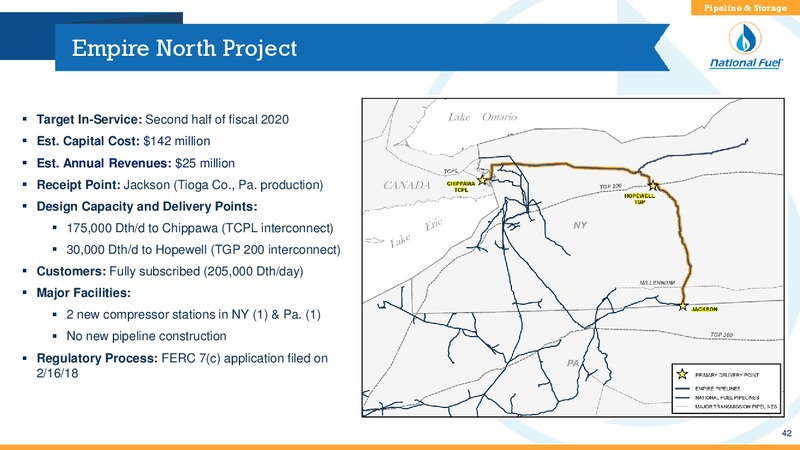This screenshot has width=800, height=450.
Task: Click the National Fuel wordmark
Action: [746, 63]
